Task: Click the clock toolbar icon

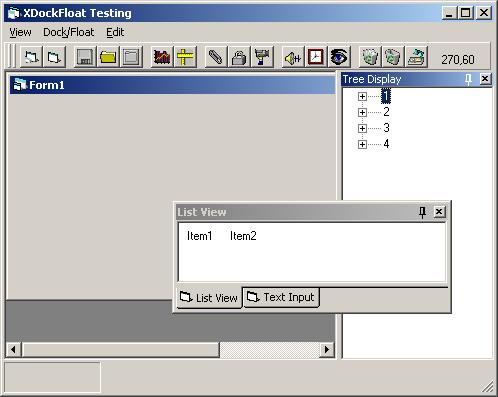Action: point(316,57)
